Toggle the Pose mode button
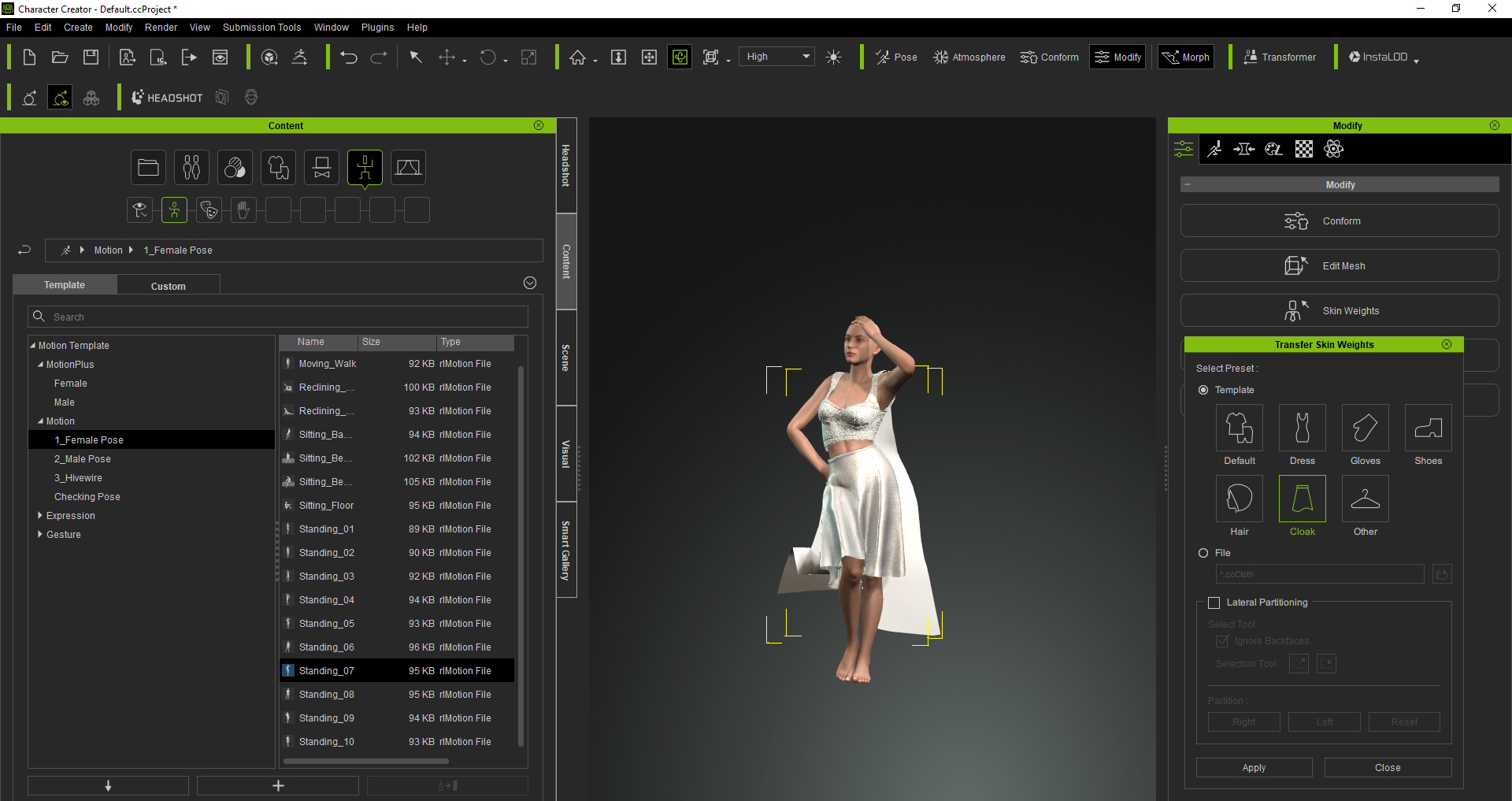Image resolution: width=1512 pixels, height=801 pixels. tap(896, 57)
